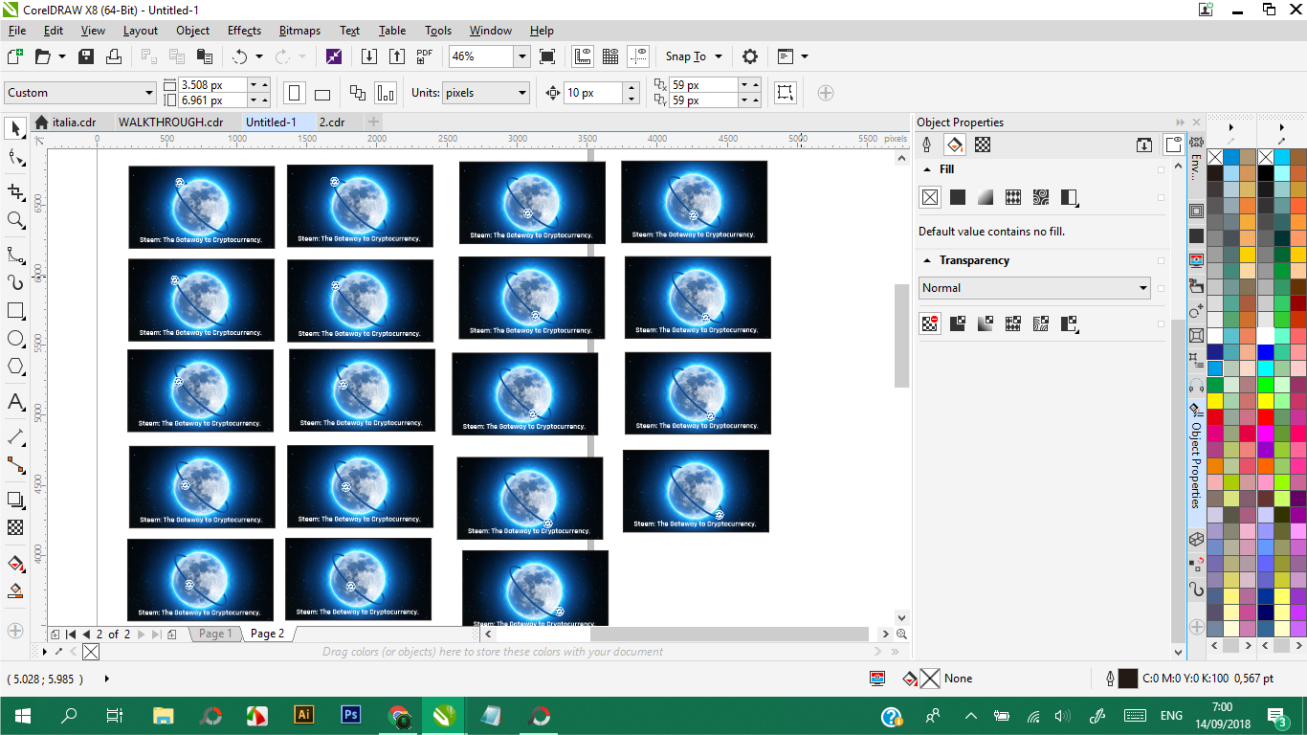Select the Pick tool in the toolbox
1307x735 pixels.
coord(15,128)
